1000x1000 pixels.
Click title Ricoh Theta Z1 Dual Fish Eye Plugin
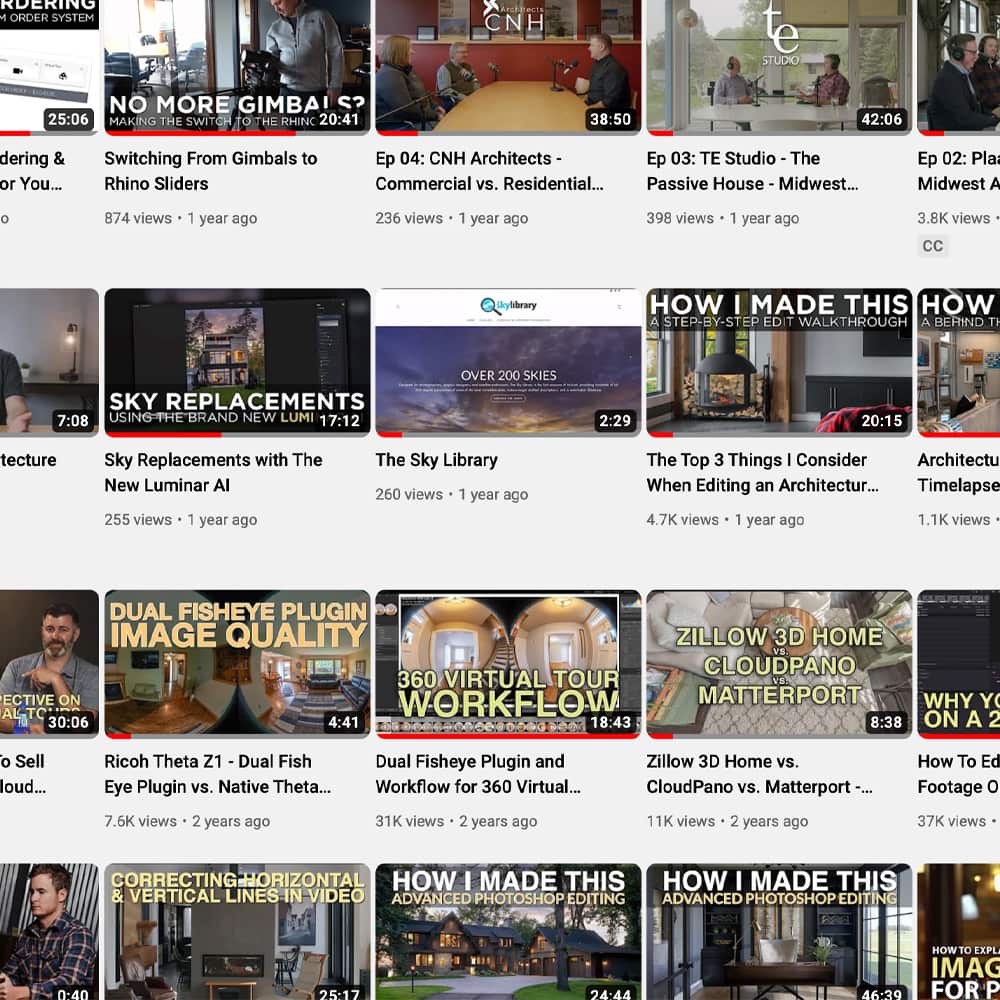(218, 774)
